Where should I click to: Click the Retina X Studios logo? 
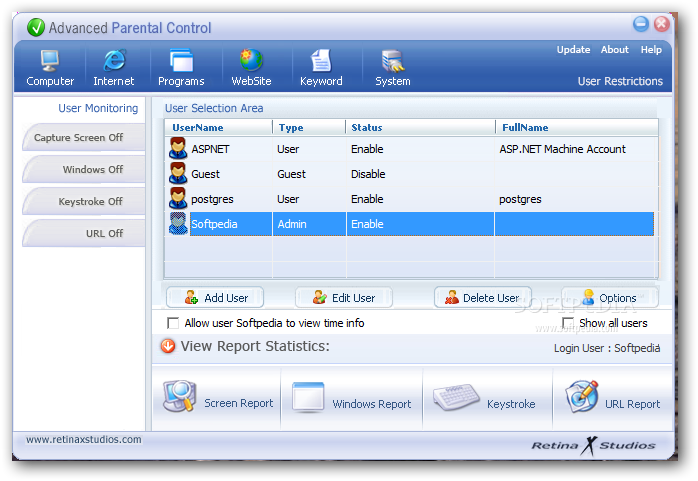(x=593, y=445)
